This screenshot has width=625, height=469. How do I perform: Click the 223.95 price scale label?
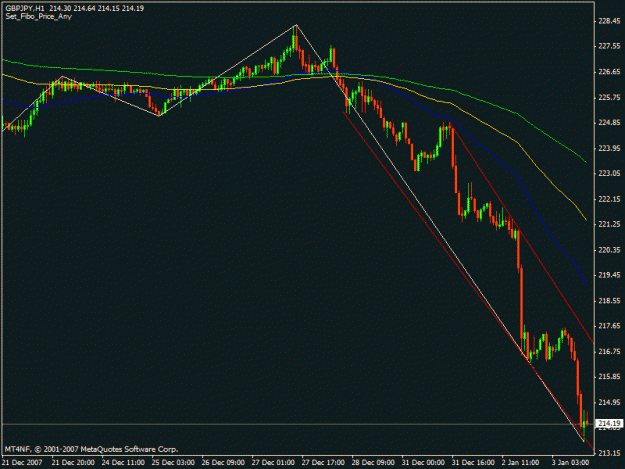tap(609, 148)
